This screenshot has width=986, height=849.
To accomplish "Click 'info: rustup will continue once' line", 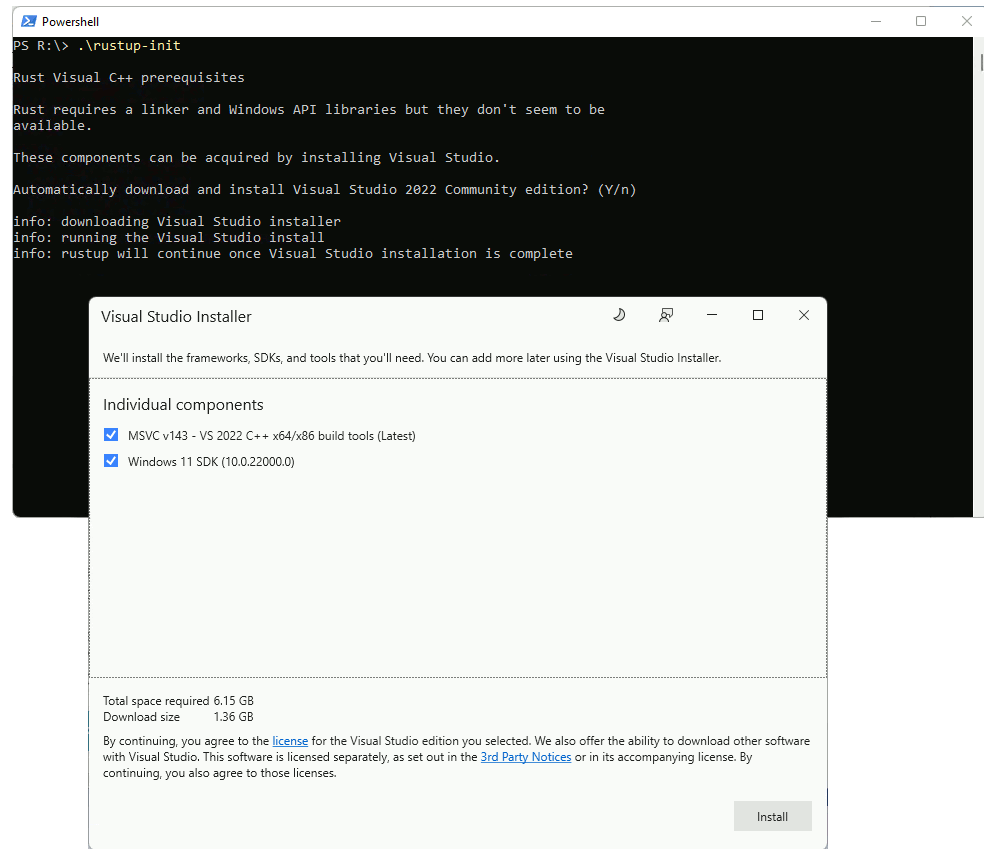I will point(293,253).
